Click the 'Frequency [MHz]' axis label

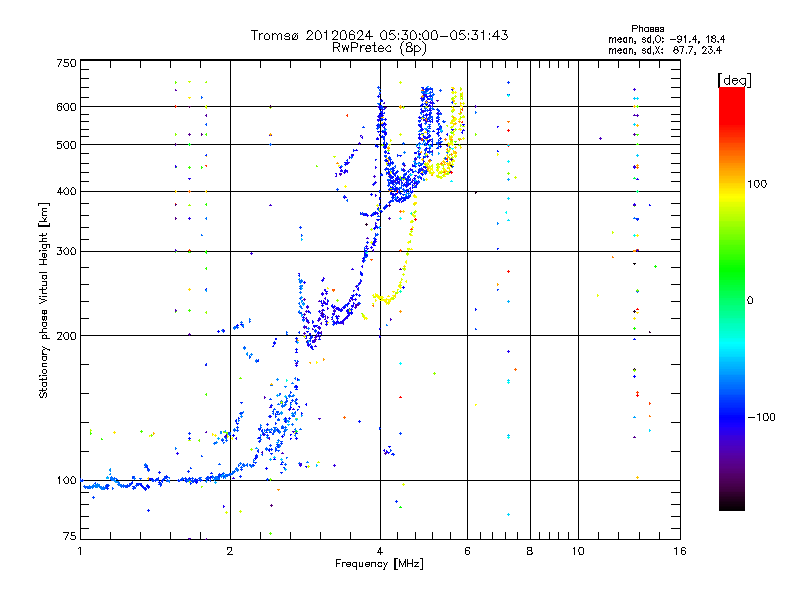(379, 564)
